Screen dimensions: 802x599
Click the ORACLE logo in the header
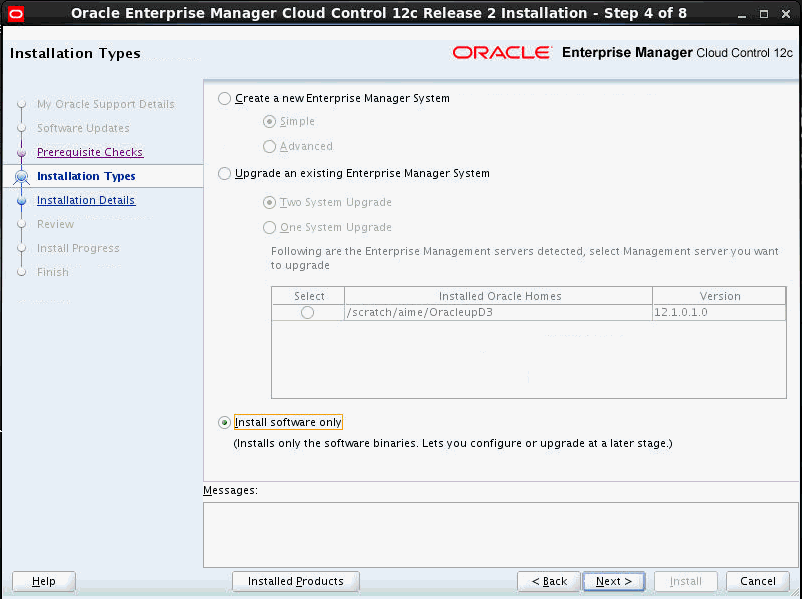coord(502,53)
